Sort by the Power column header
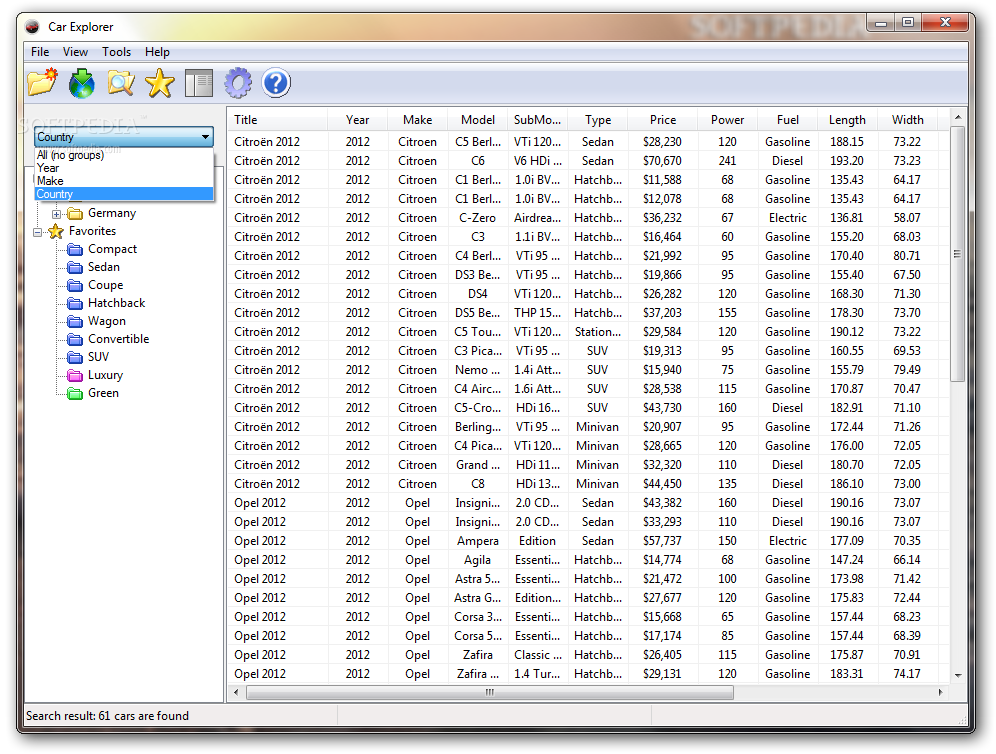Viewport: 996px width, 754px height. coord(727,119)
